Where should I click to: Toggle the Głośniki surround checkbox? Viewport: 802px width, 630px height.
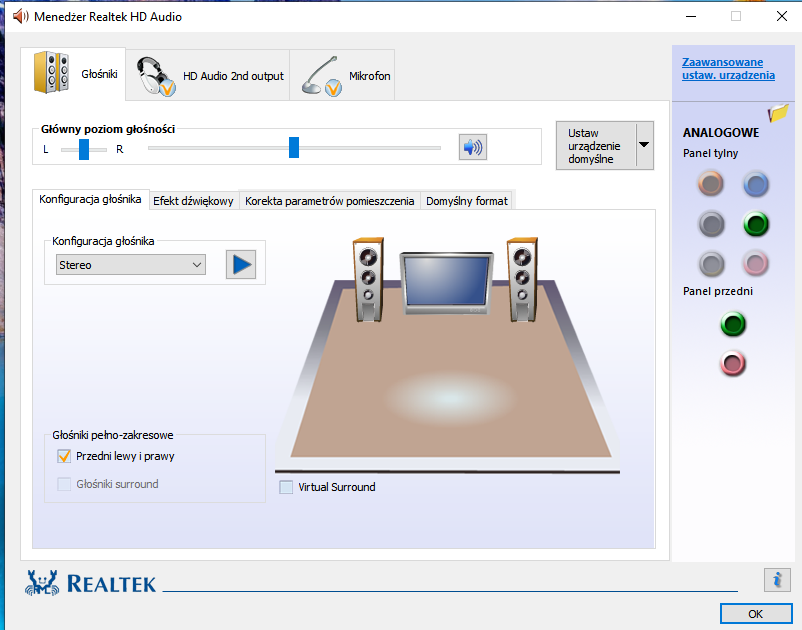coord(64,484)
